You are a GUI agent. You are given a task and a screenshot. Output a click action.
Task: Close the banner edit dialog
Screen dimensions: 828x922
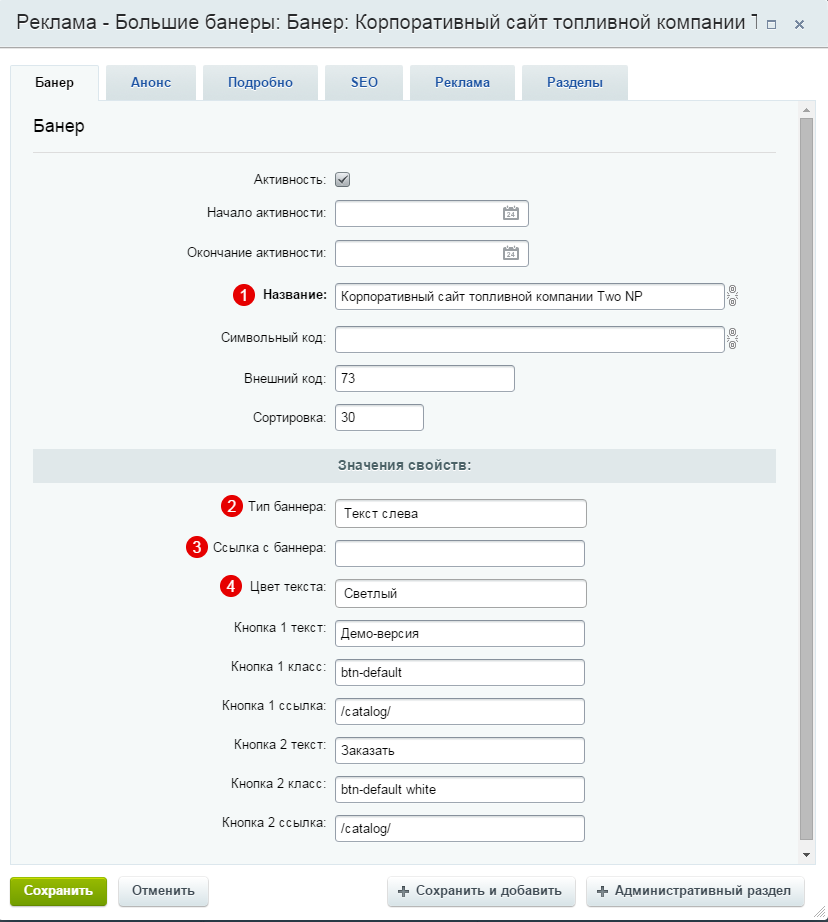(799, 25)
